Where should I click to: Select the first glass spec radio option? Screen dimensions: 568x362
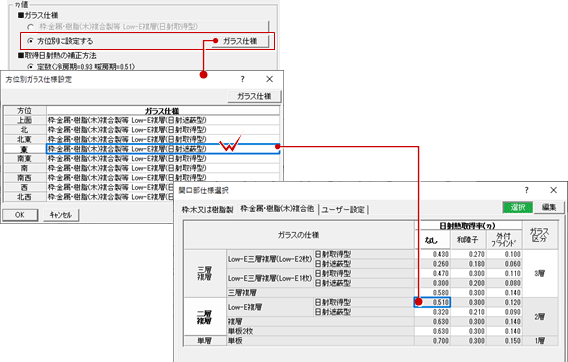click(x=30, y=27)
